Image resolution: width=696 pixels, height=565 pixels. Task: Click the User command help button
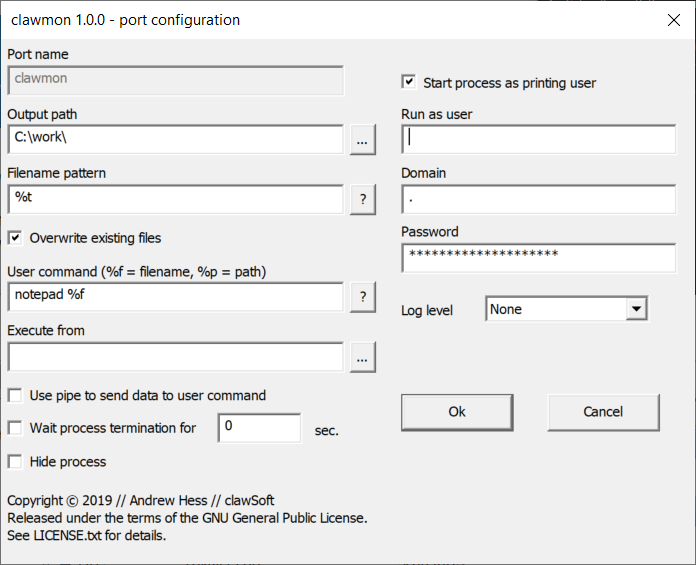click(x=362, y=297)
